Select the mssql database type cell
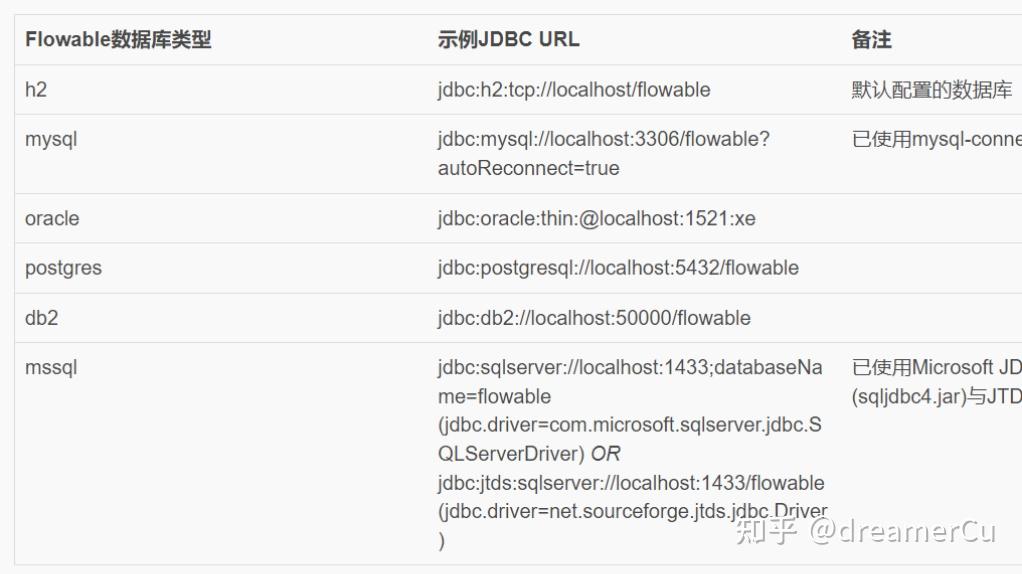The width and height of the screenshot is (1022, 574). coord(51,368)
